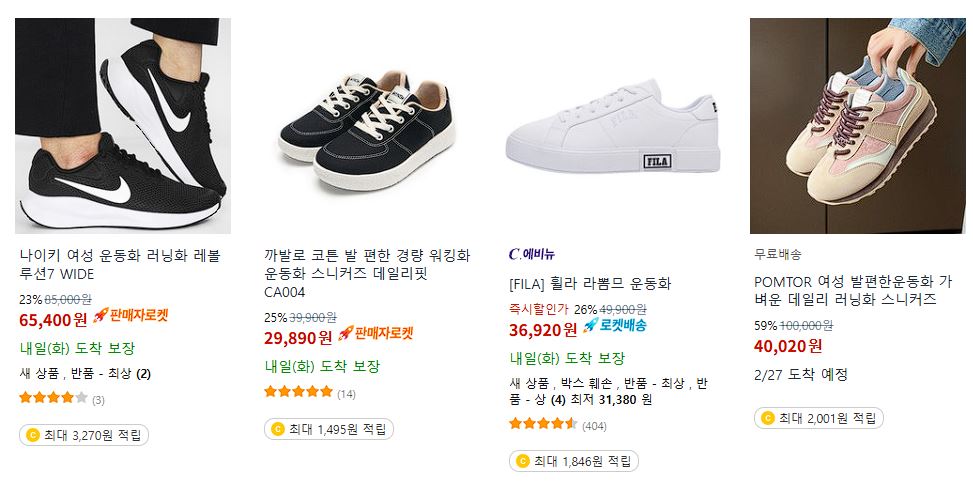Screen dimensions: 973x498
Task: Click the coin icon in 최대 2,001원 적립
Action: (x=768, y=418)
